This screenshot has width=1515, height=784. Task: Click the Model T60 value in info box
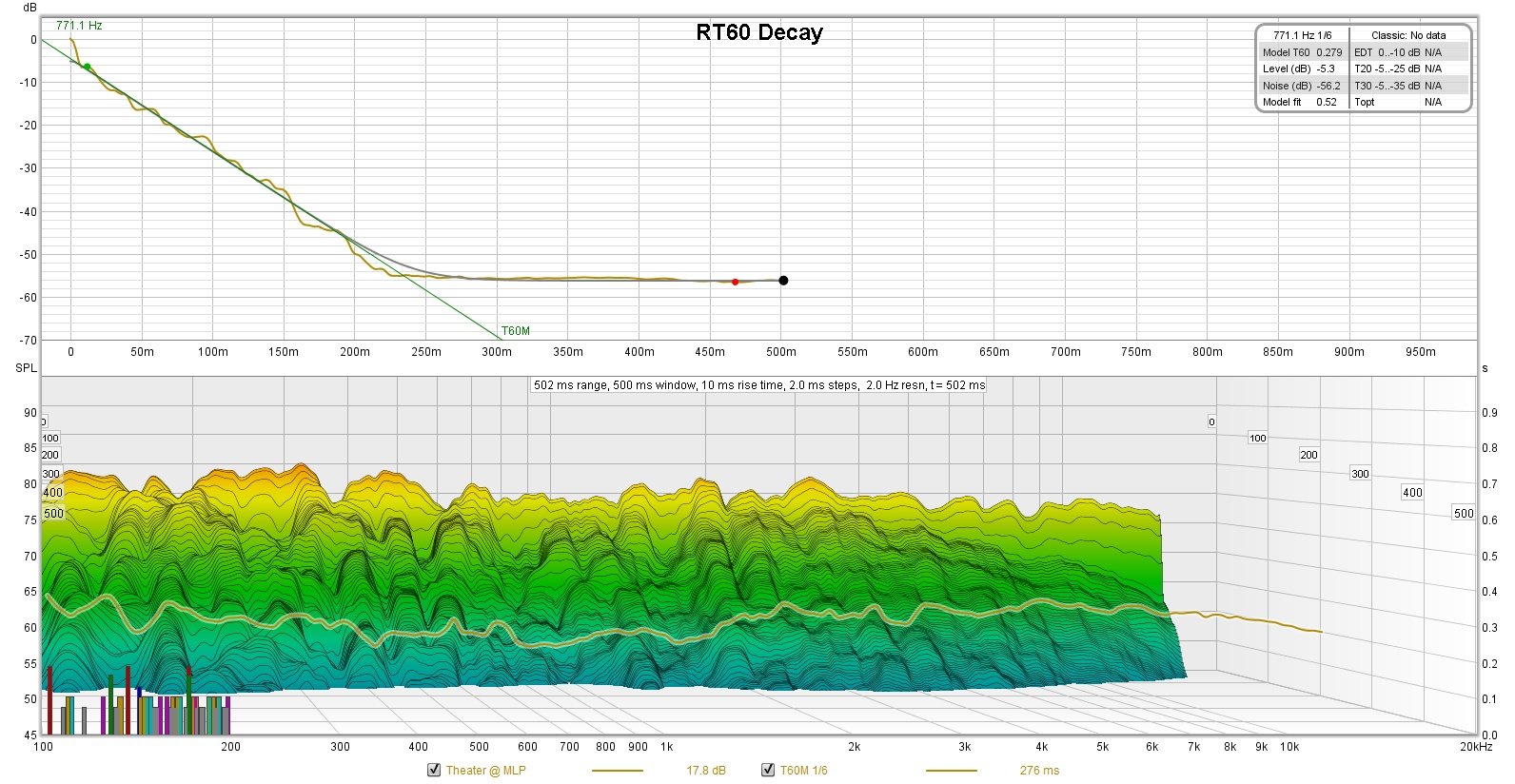click(1328, 52)
